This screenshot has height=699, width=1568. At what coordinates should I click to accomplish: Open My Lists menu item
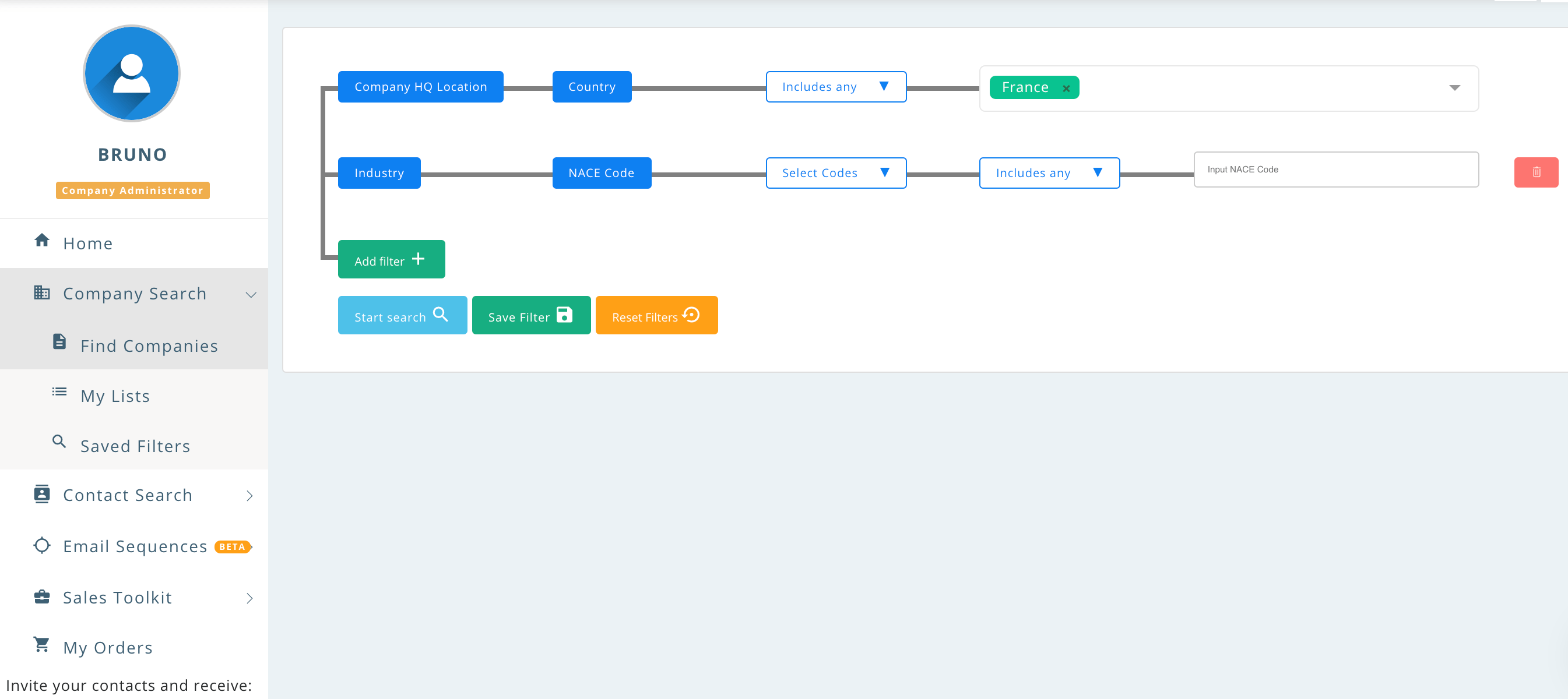click(115, 396)
